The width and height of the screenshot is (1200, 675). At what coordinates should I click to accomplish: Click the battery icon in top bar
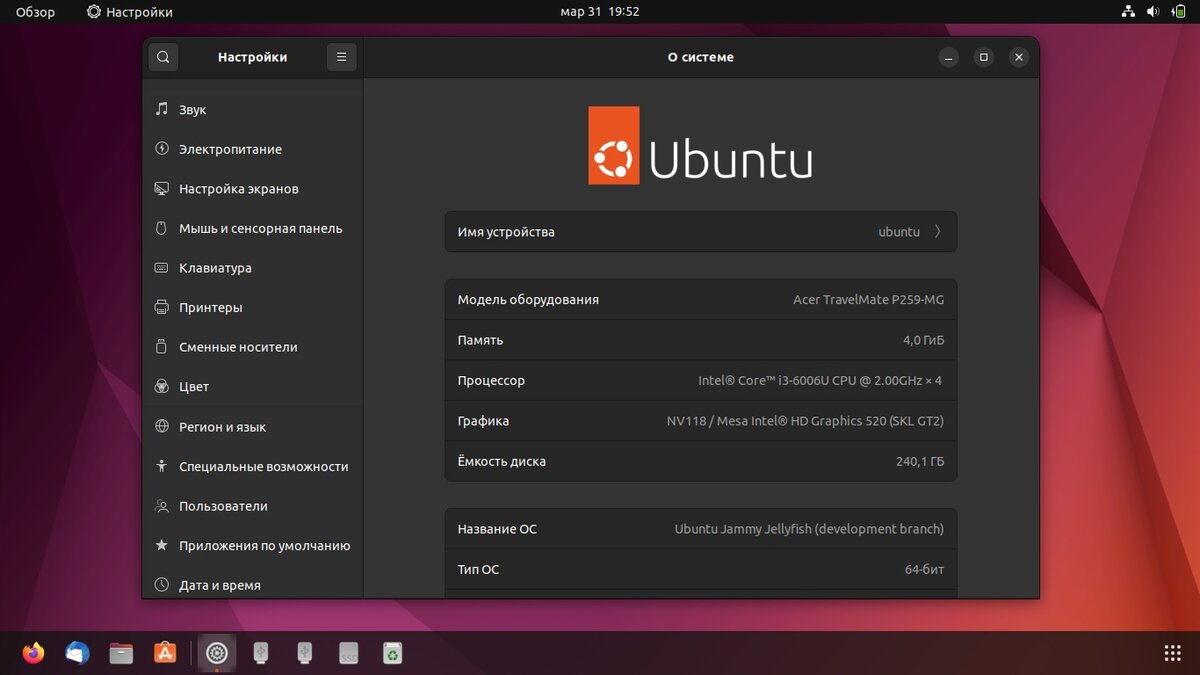pos(1179,12)
